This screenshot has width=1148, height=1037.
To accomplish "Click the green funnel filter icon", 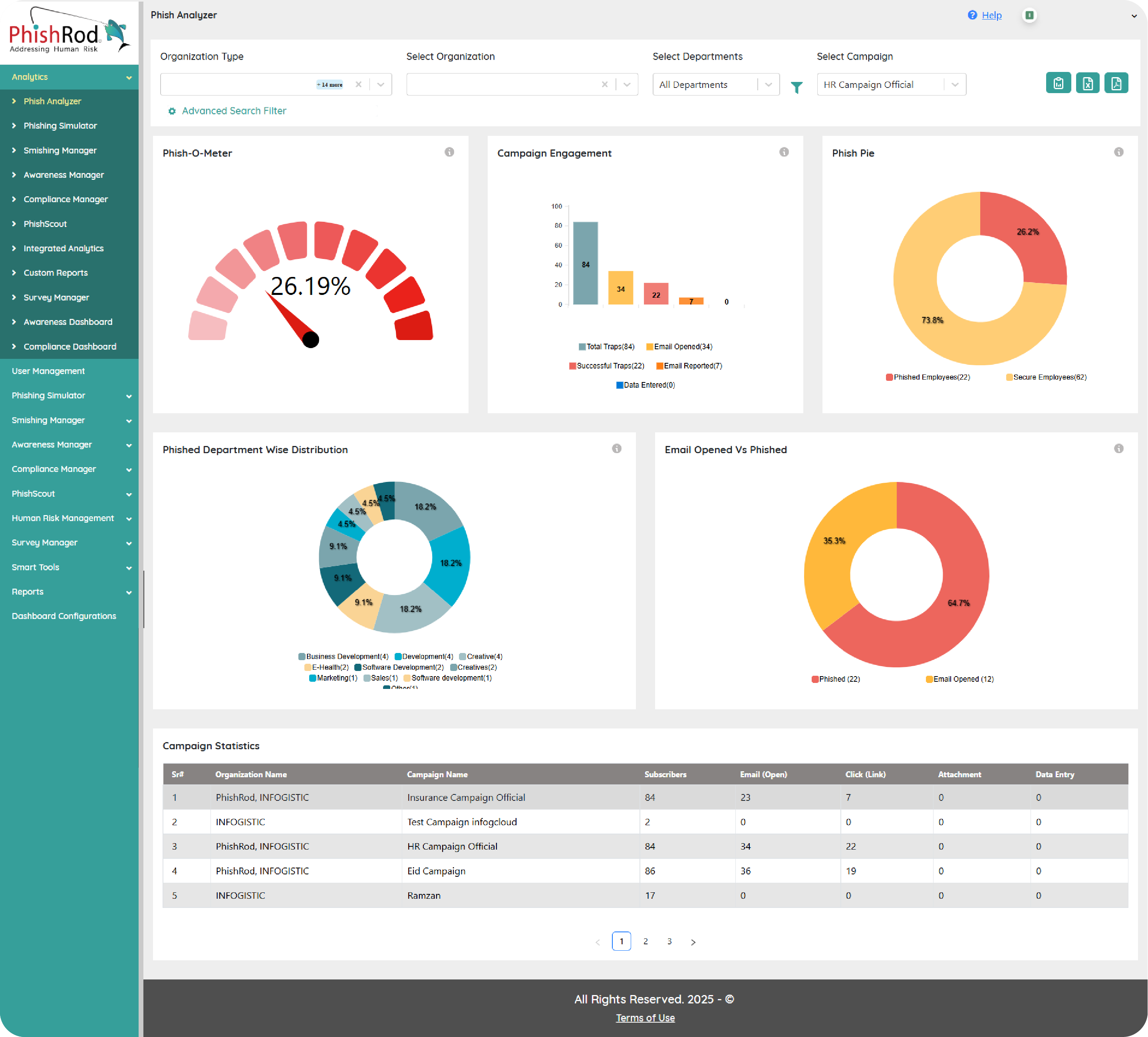I will (796, 87).
